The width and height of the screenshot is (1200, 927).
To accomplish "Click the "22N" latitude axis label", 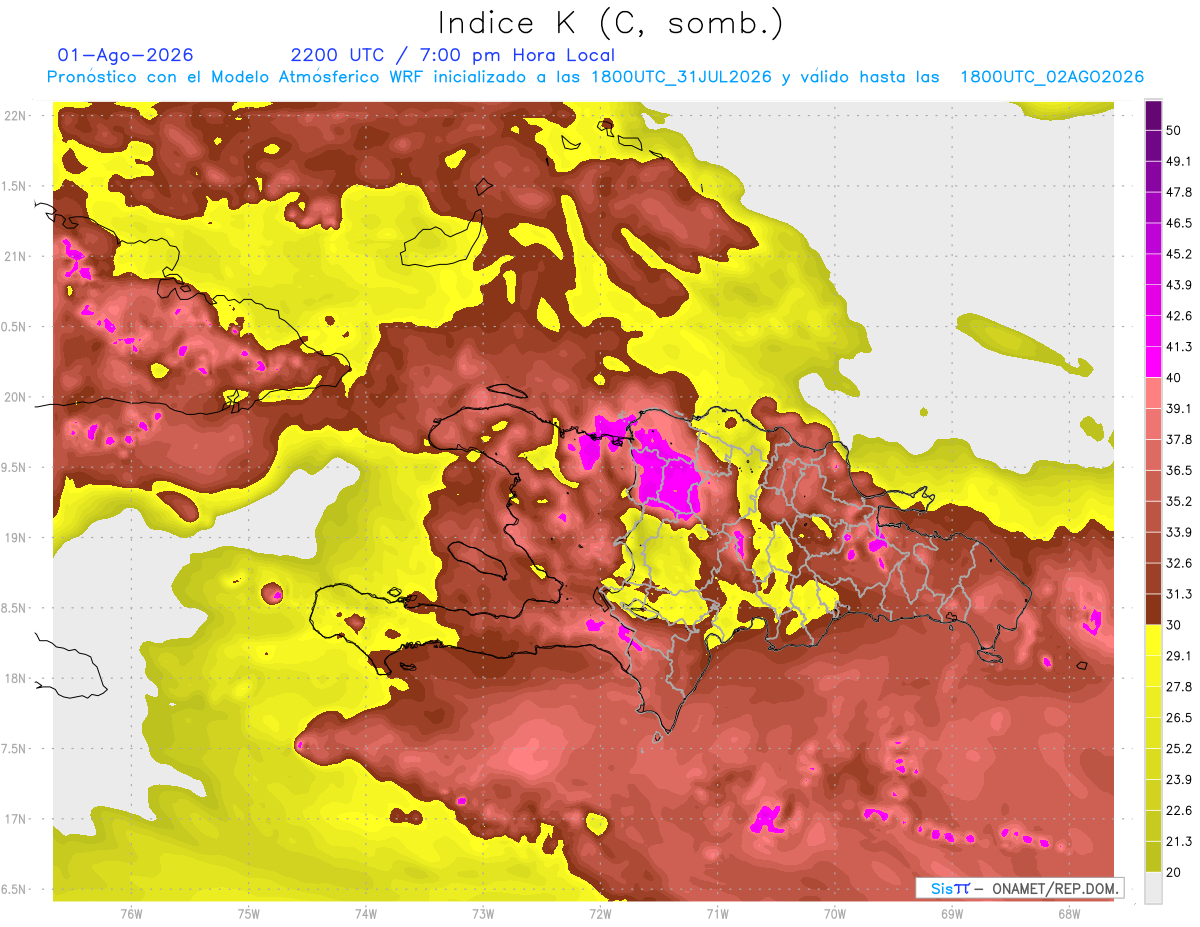I will 14,116.
